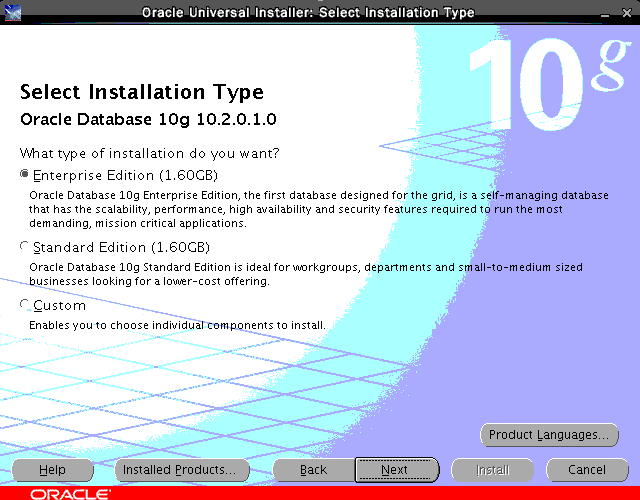This screenshot has height=500, width=640.
Task: Click the Enterprise Edition description paragraph
Action: tap(319, 209)
